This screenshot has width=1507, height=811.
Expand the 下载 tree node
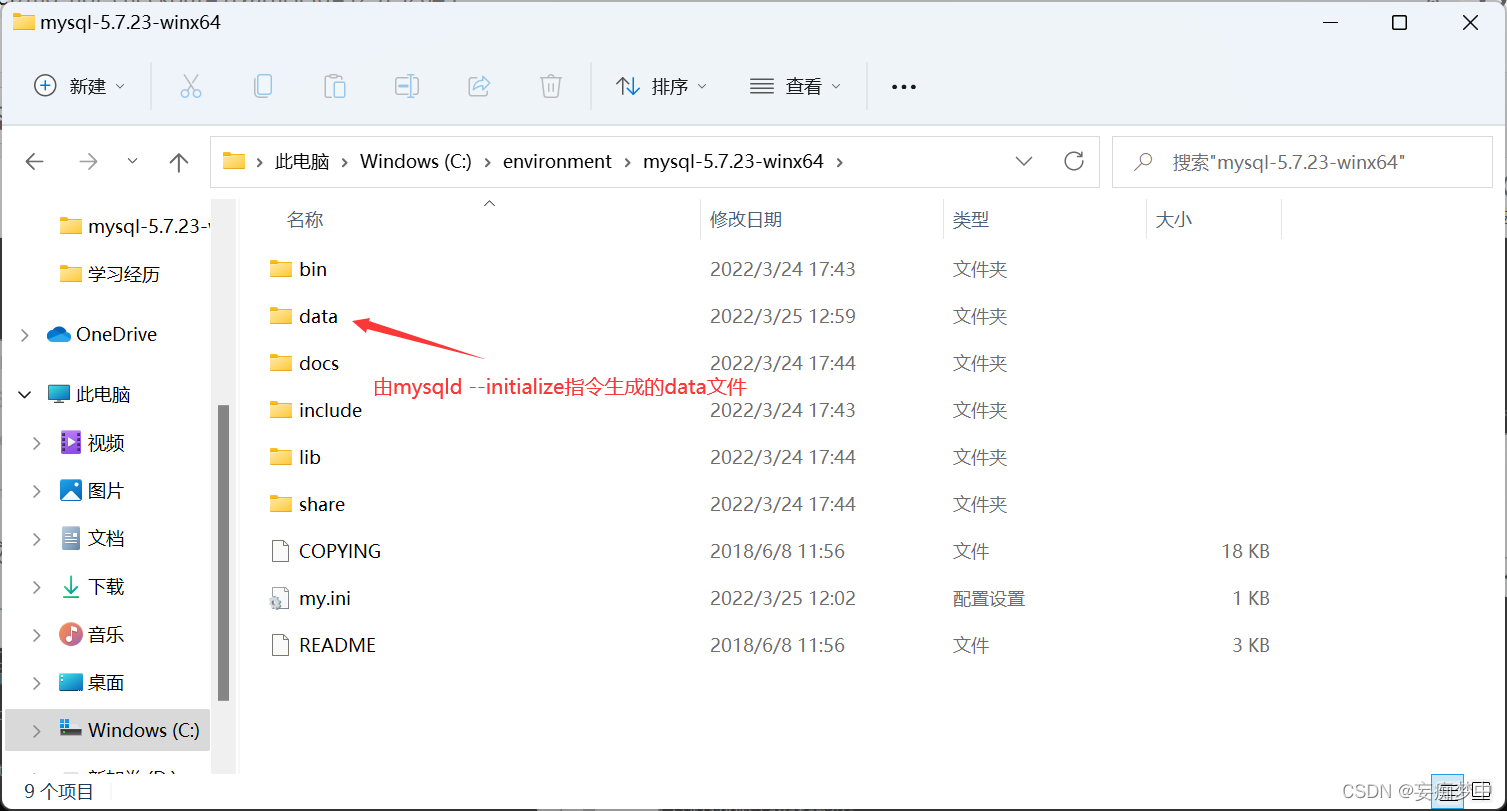click(x=37, y=587)
